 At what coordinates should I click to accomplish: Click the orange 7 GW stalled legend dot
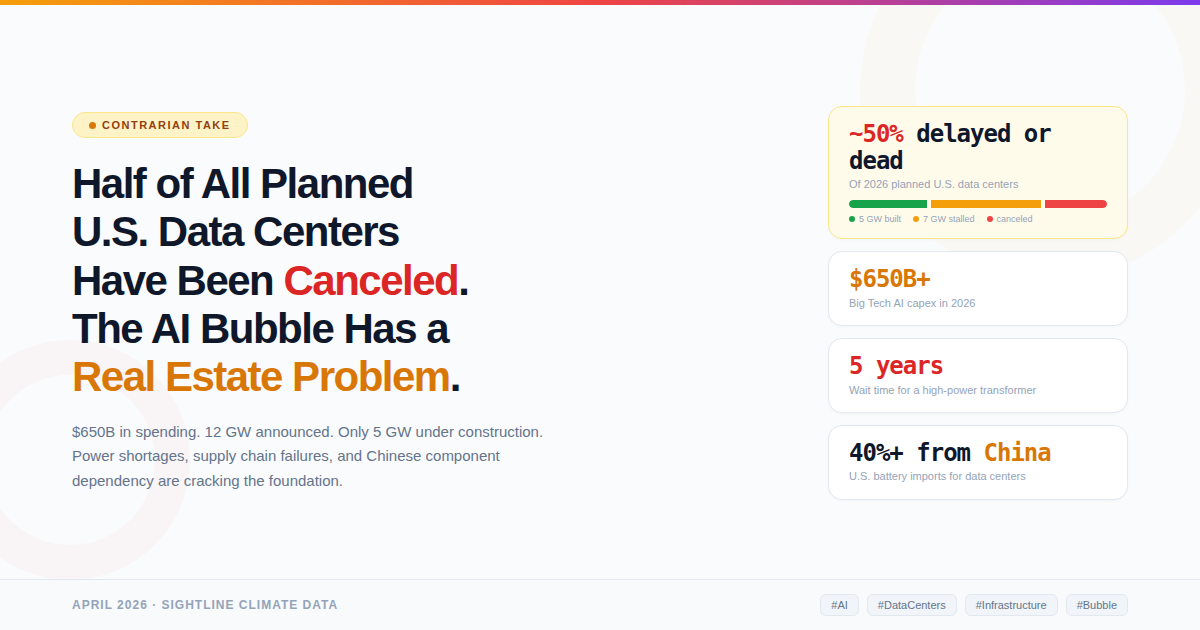[x=916, y=219]
